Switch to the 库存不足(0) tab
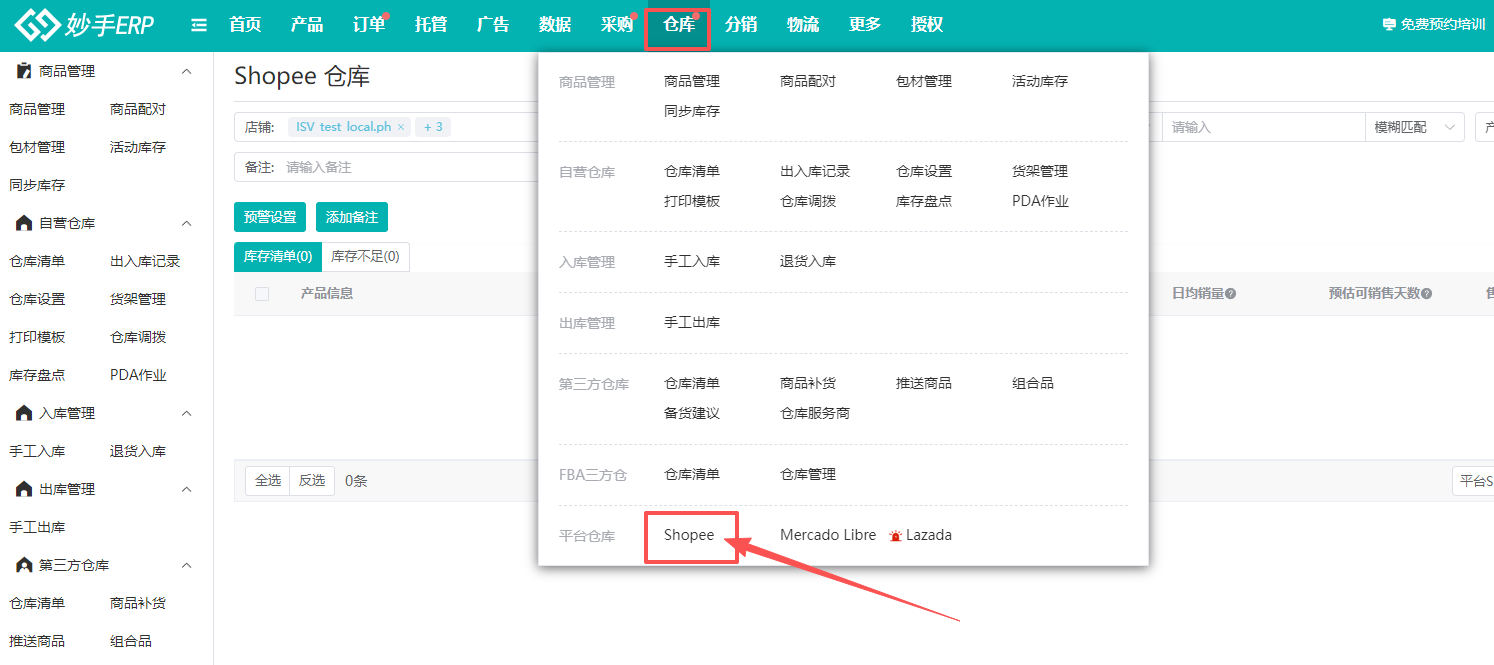Screen dimensions: 1494x665 tap(365, 257)
